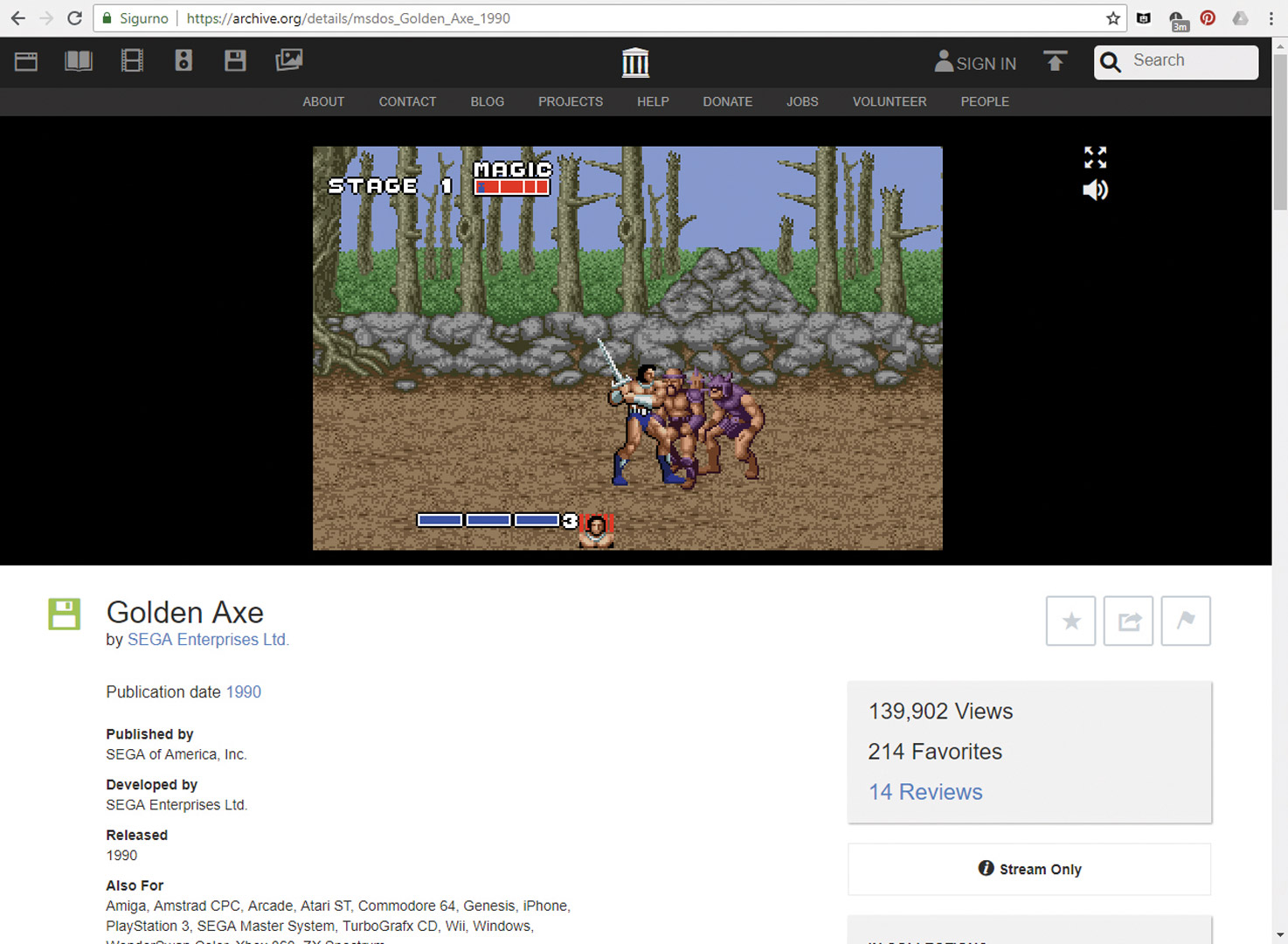Go forward with the browser forward arrow
Image resolution: width=1288 pixels, height=944 pixels.
tap(46, 18)
